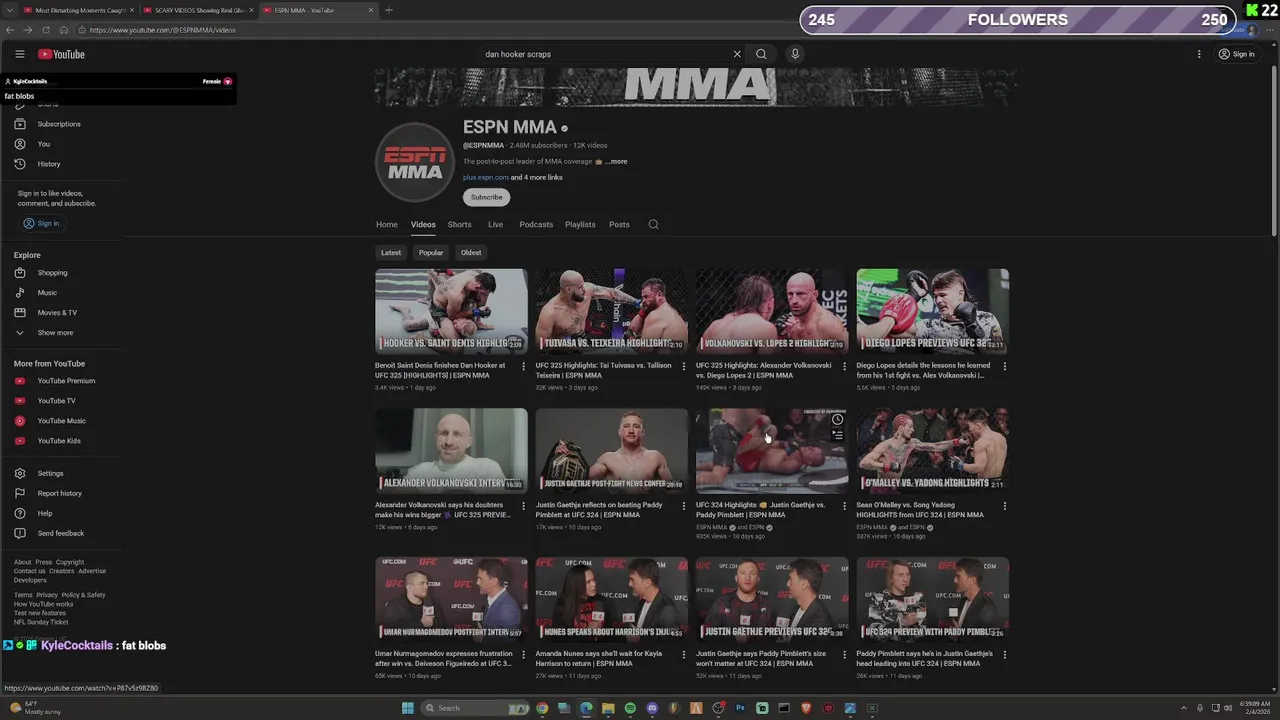Image resolution: width=1280 pixels, height=720 pixels.
Task: Open options menu for Sean O'Malley video
Action: 1005,506
